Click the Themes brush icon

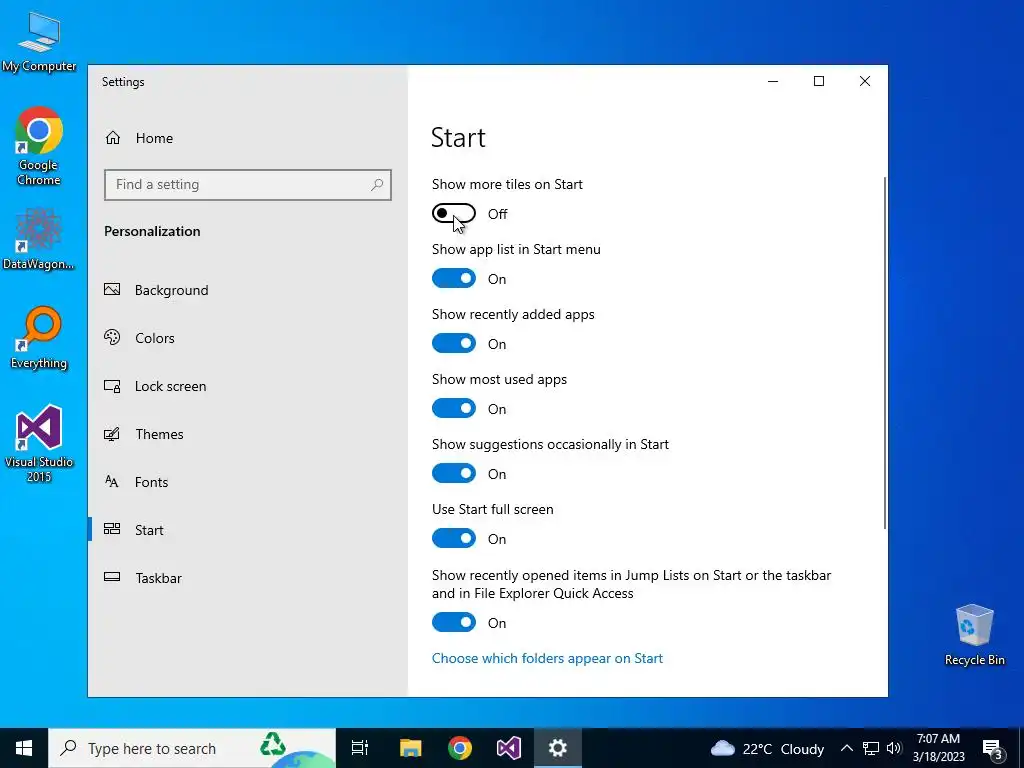click(112, 434)
